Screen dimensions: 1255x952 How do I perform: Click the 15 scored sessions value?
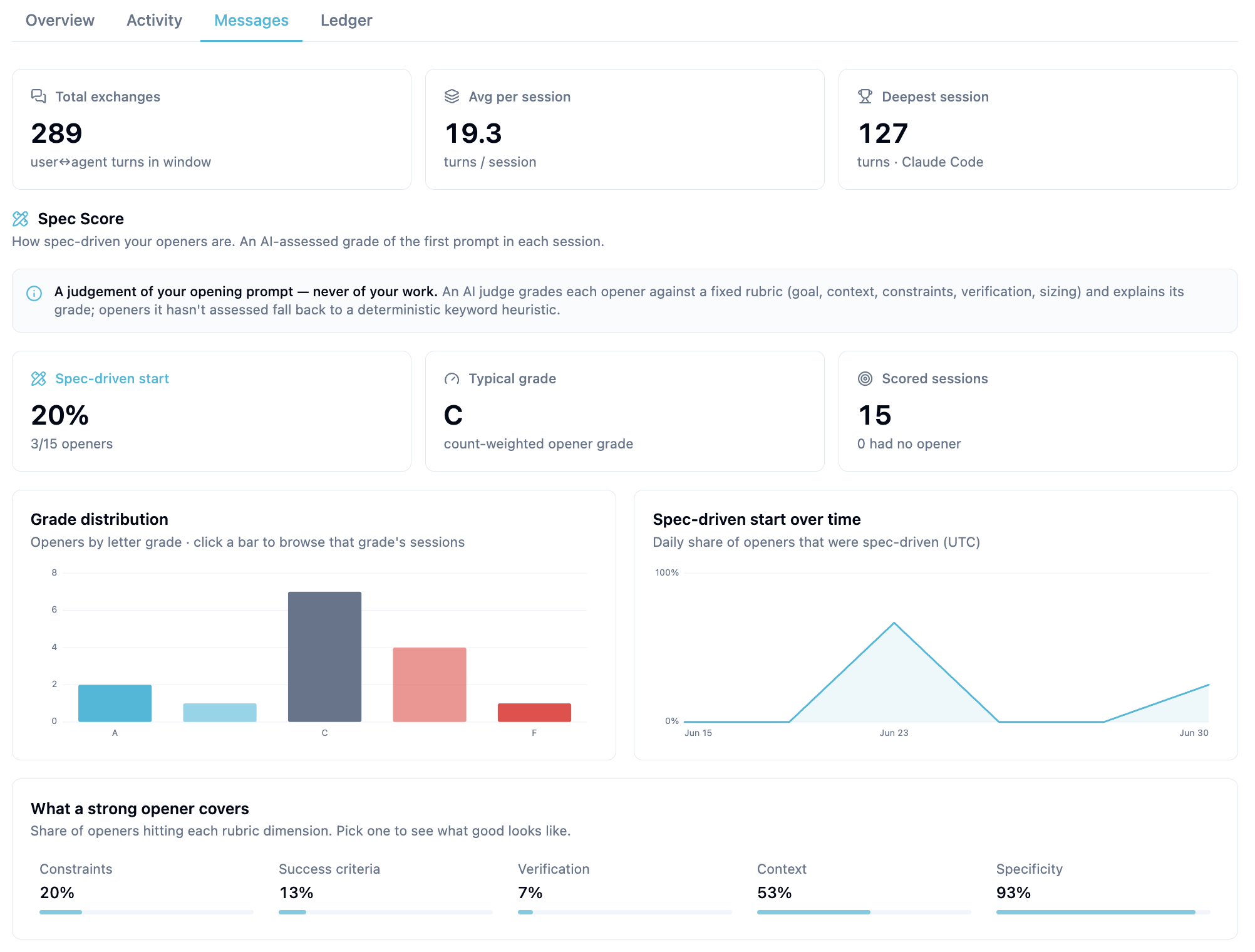click(874, 415)
